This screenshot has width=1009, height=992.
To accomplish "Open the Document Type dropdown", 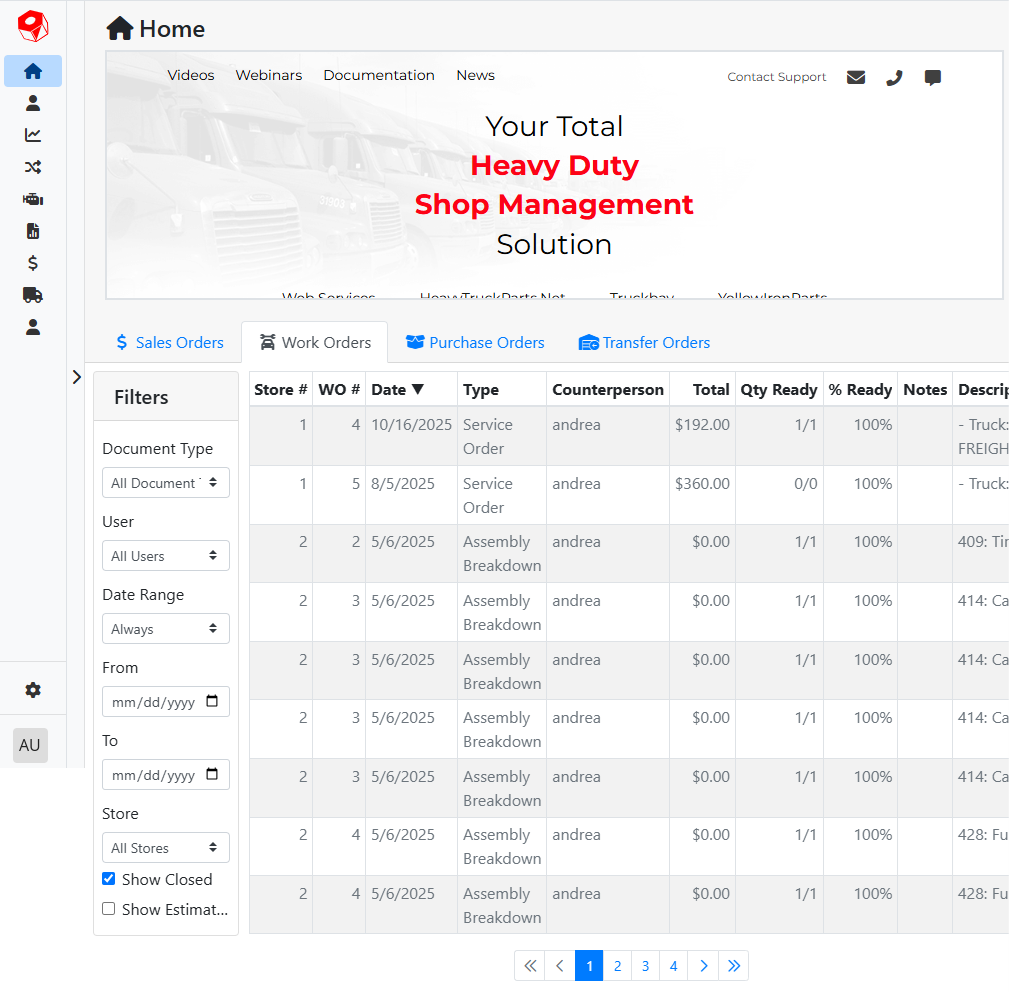I will click(166, 483).
